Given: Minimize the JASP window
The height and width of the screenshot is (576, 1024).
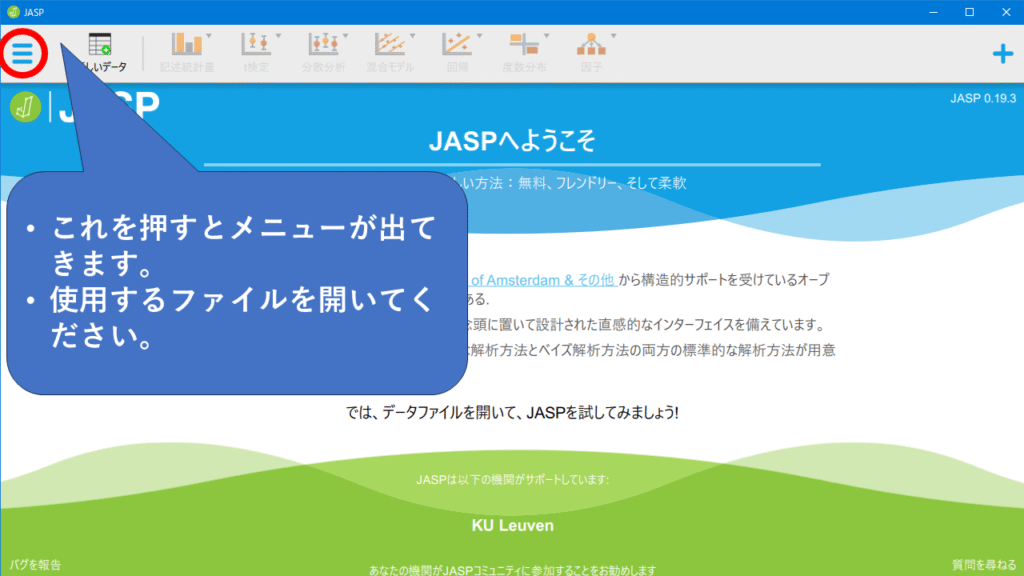Looking at the screenshot, I should 934,12.
